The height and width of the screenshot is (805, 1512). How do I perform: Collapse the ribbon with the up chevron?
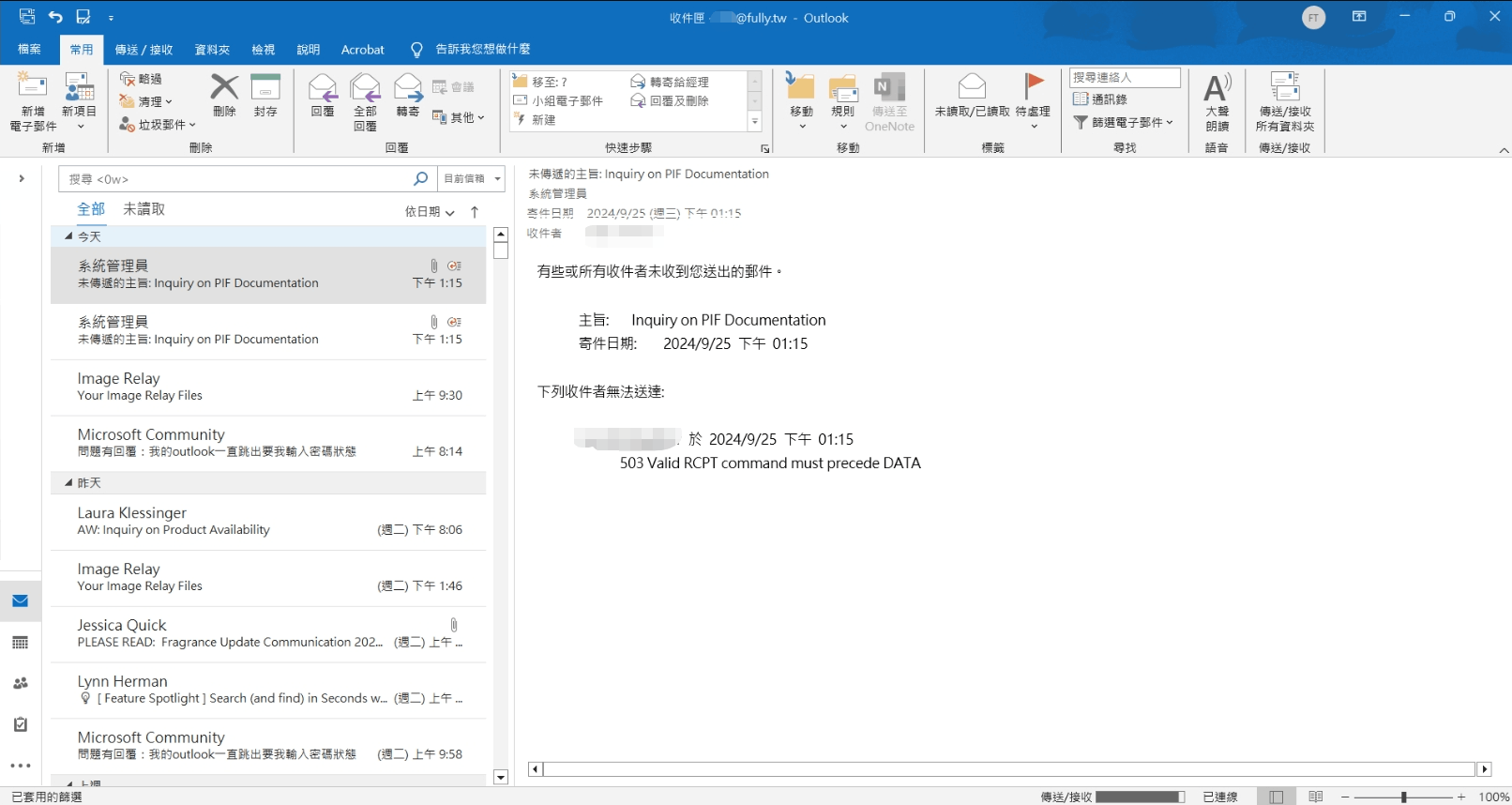(x=1504, y=150)
